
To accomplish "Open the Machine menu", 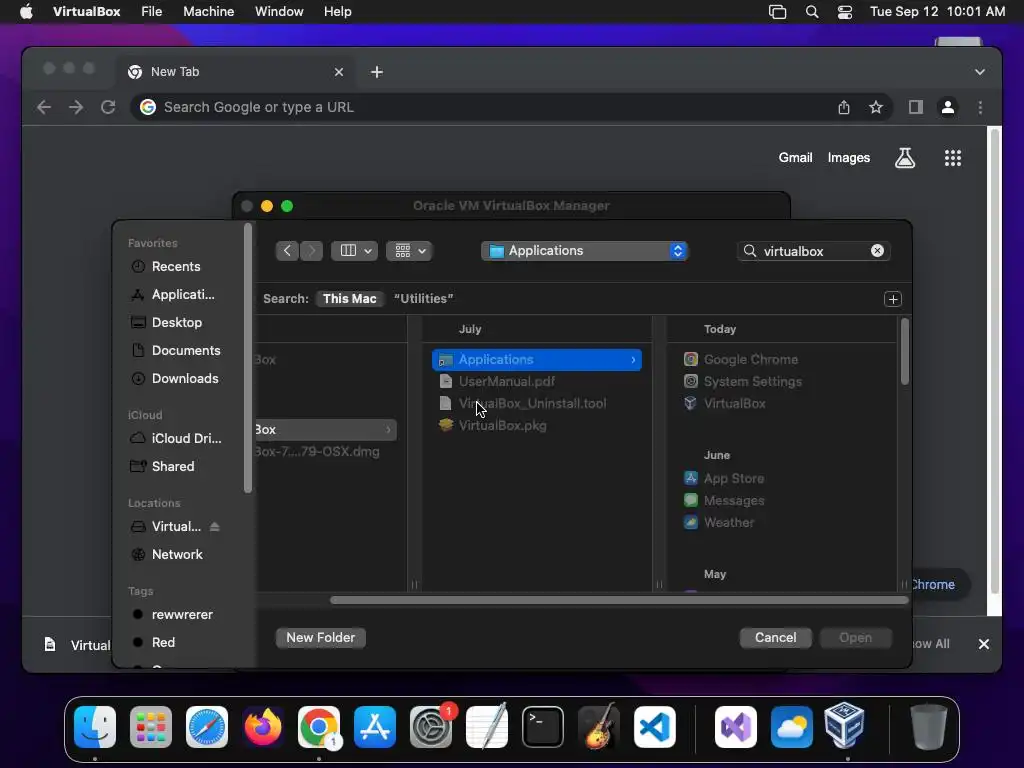I will pos(208,12).
